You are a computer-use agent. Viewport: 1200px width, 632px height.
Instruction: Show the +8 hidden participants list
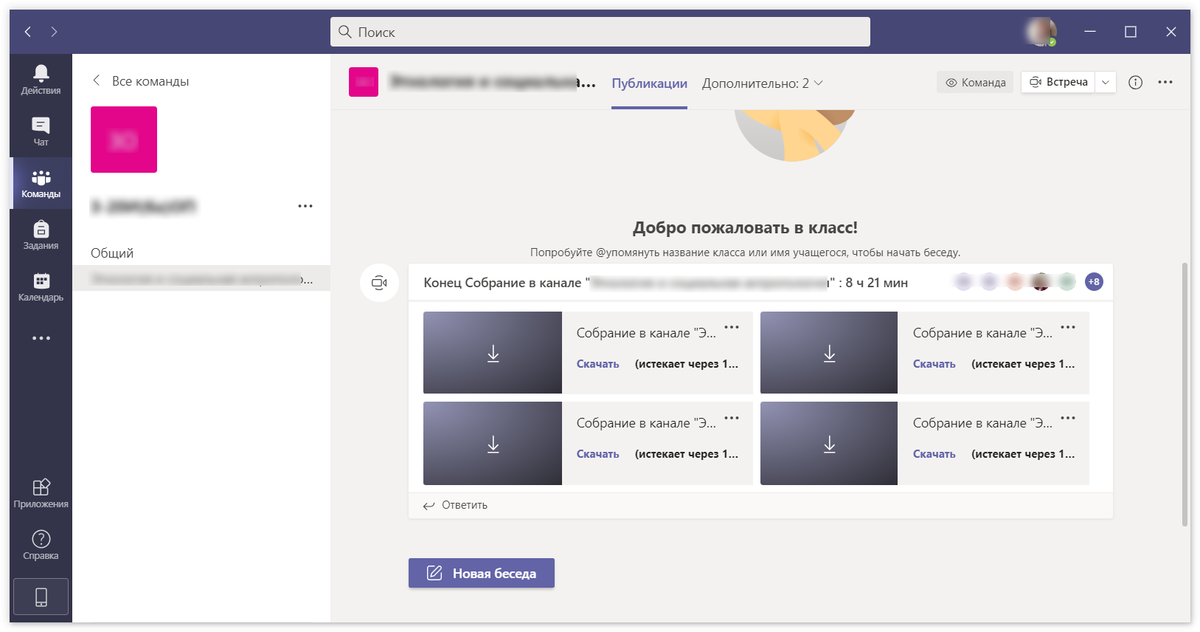point(1094,282)
